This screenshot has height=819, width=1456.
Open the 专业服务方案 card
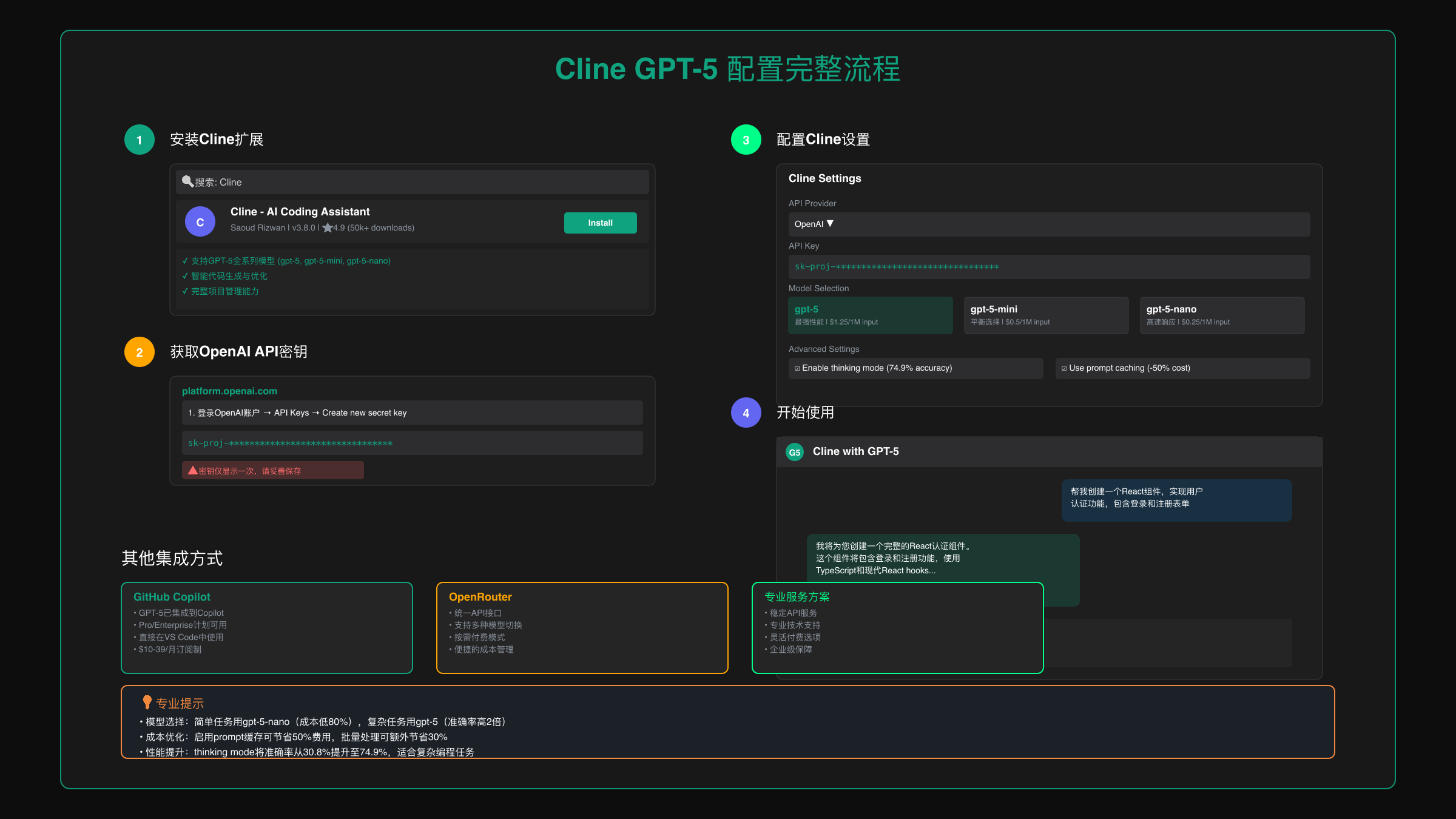(x=898, y=628)
